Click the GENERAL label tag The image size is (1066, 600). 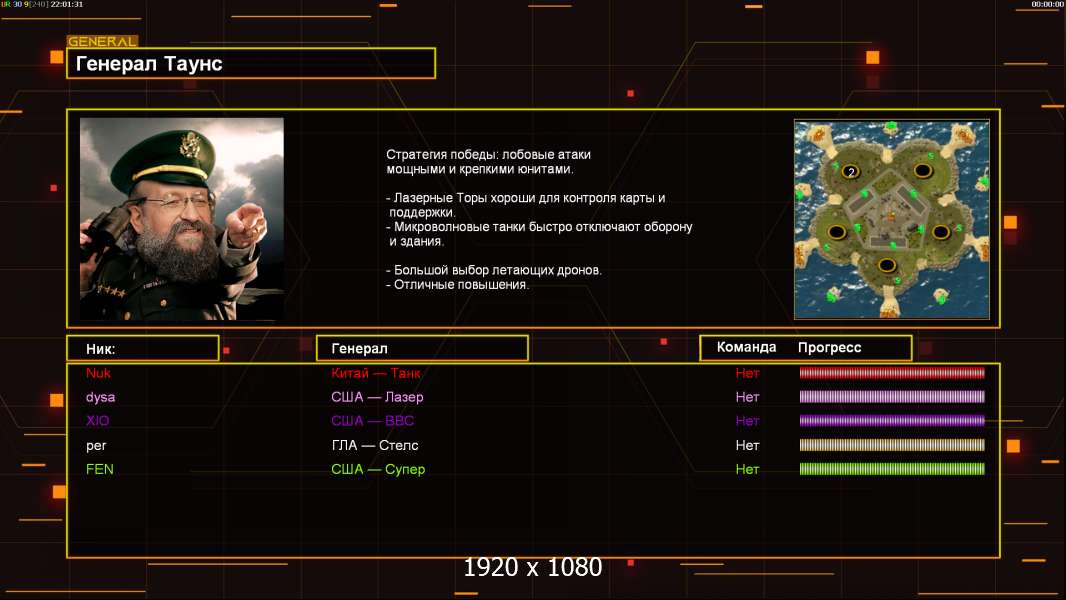103,41
